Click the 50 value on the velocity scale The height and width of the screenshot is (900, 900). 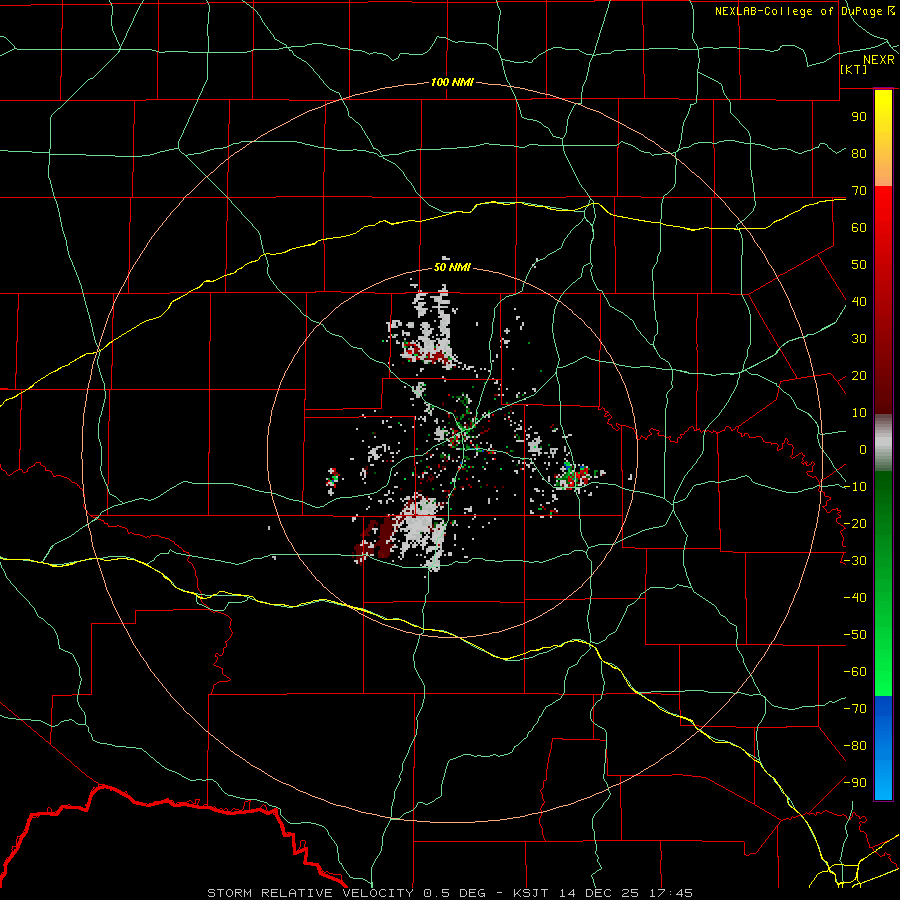tap(859, 265)
